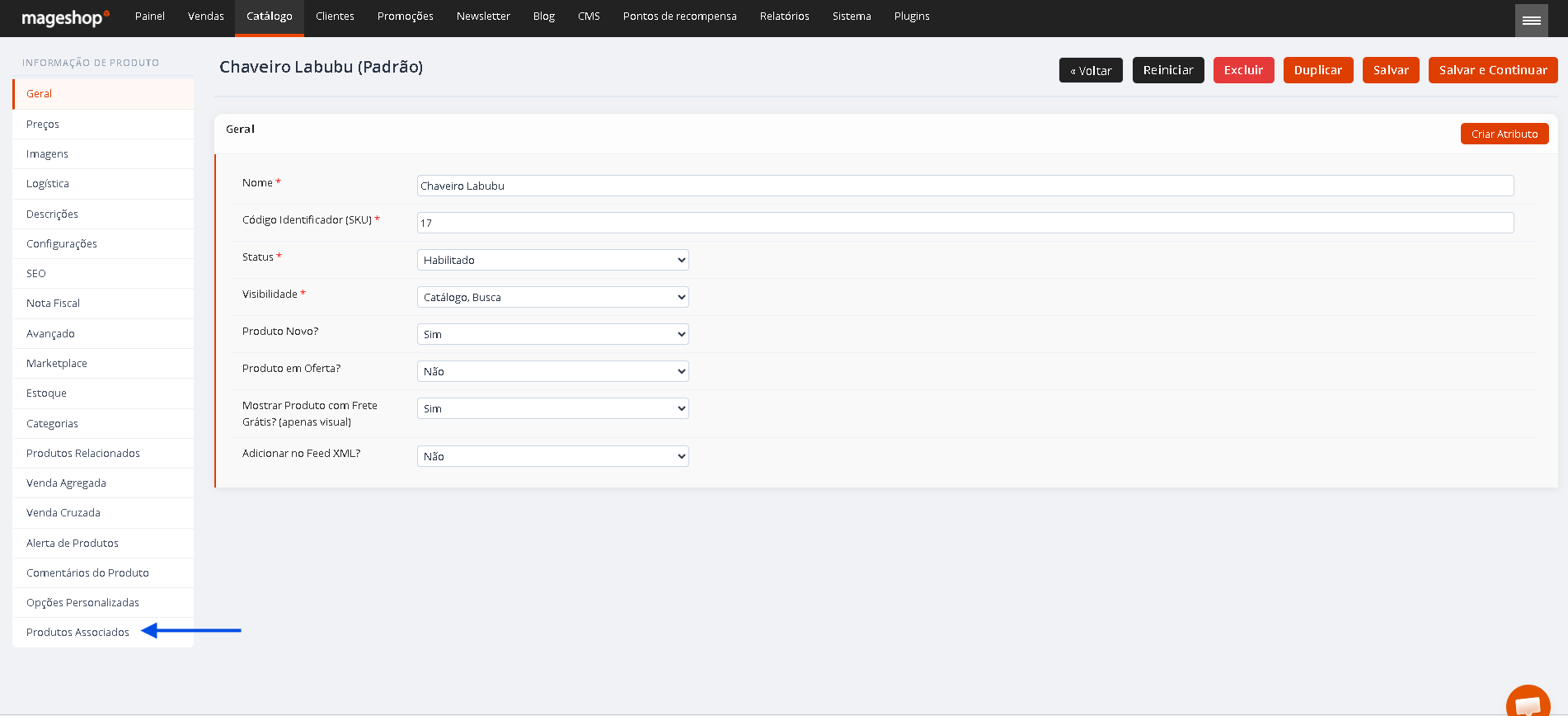Expand the Frete Grátis dropdown

click(552, 408)
